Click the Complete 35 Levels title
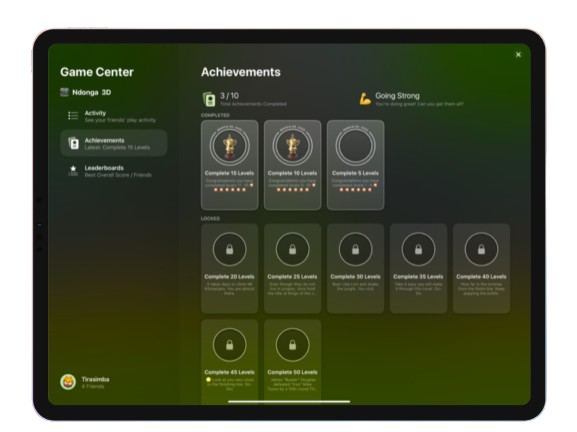Screen dimensions: 577x432 tap(418, 277)
